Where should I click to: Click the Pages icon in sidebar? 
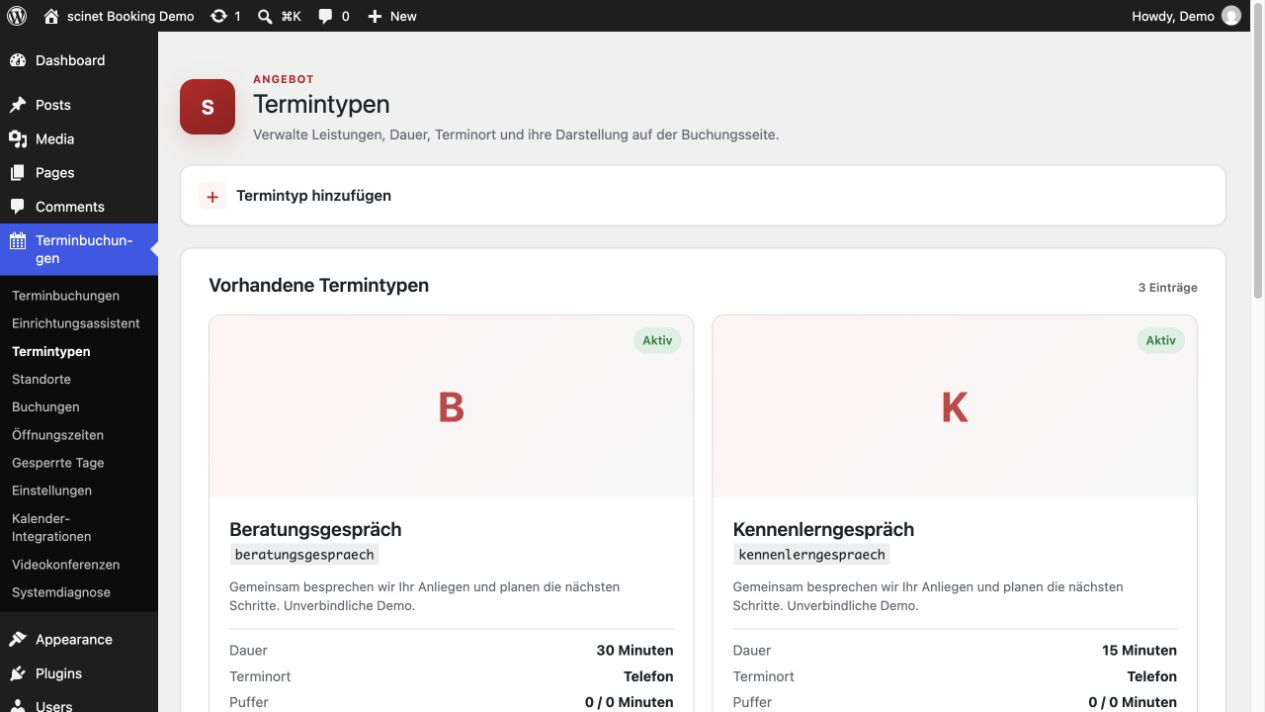(17, 173)
